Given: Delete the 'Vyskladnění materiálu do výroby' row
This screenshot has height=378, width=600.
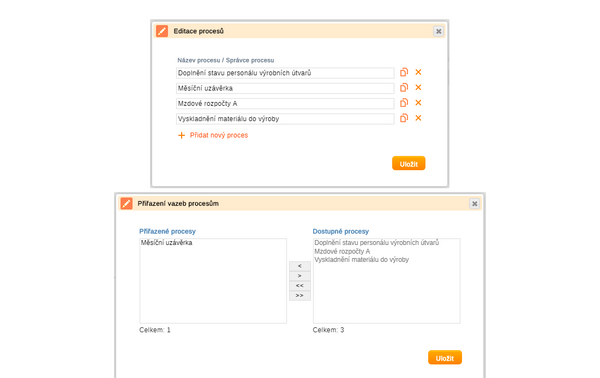Looking at the screenshot, I should click(x=418, y=118).
